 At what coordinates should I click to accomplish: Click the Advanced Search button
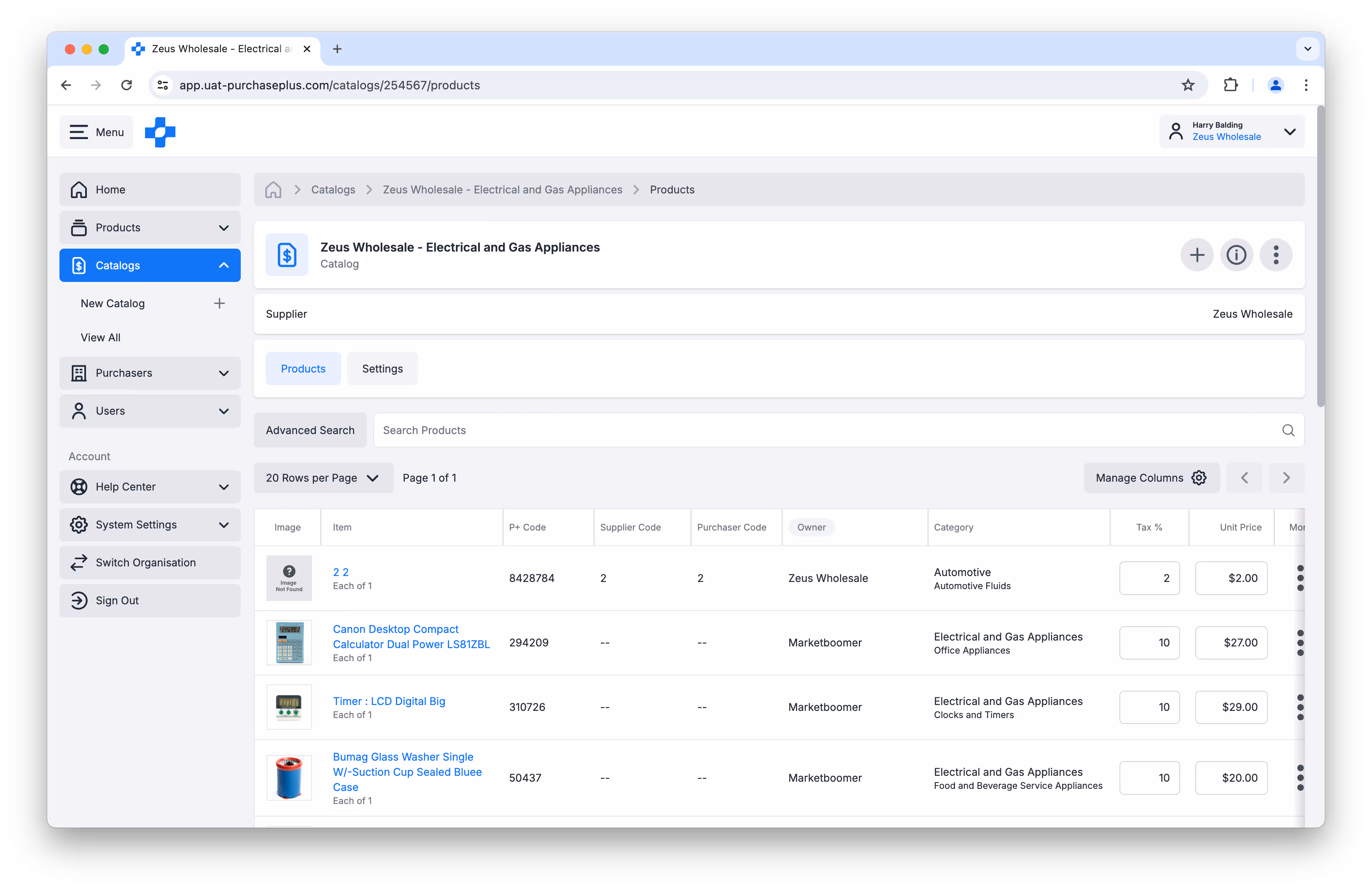(x=310, y=430)
